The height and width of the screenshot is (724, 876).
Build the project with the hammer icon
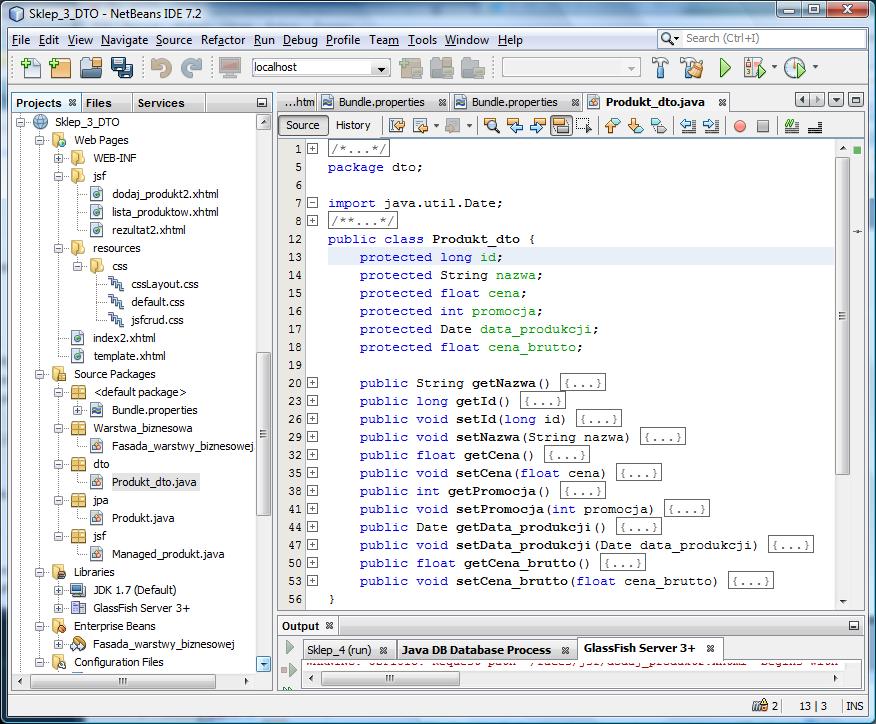pyautogui.click(x=660, y=68)
